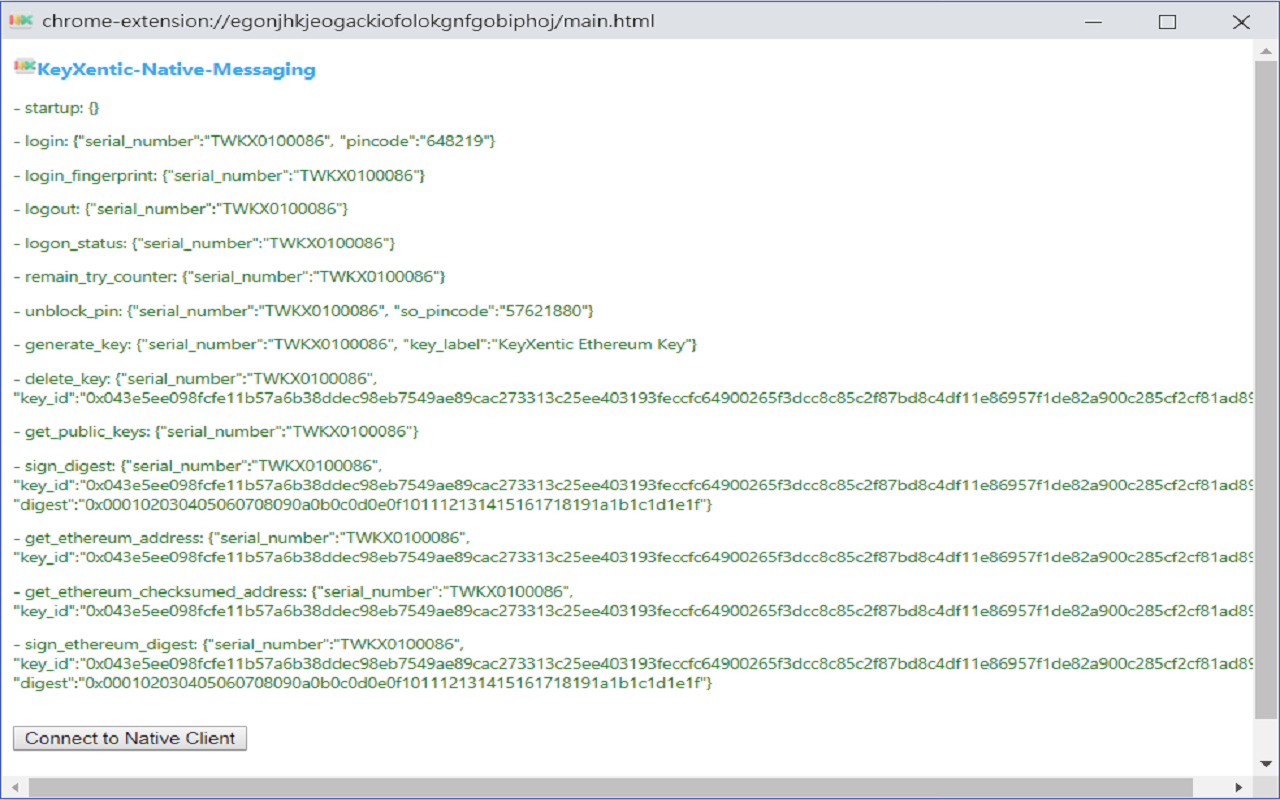
Task: Minimize the extension window
Action: (x=1094, y=21)
